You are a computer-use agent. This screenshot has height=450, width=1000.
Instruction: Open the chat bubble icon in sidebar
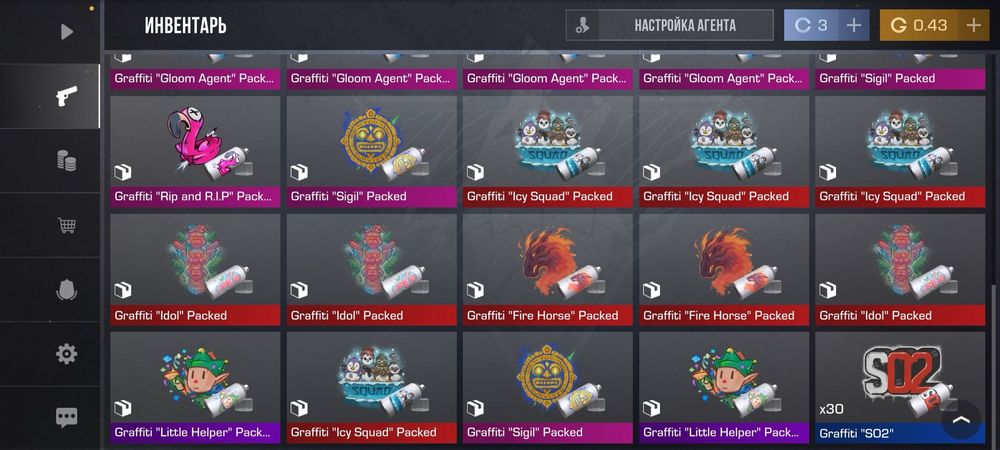66,417
